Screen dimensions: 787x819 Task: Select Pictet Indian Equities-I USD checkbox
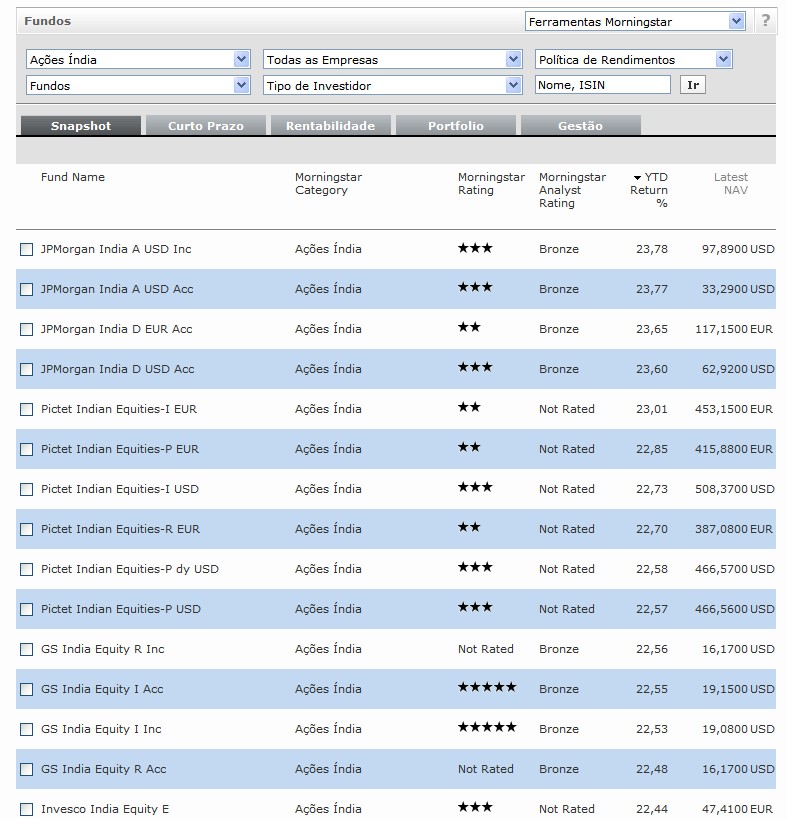pyautogui.click(x=26, y=489)
